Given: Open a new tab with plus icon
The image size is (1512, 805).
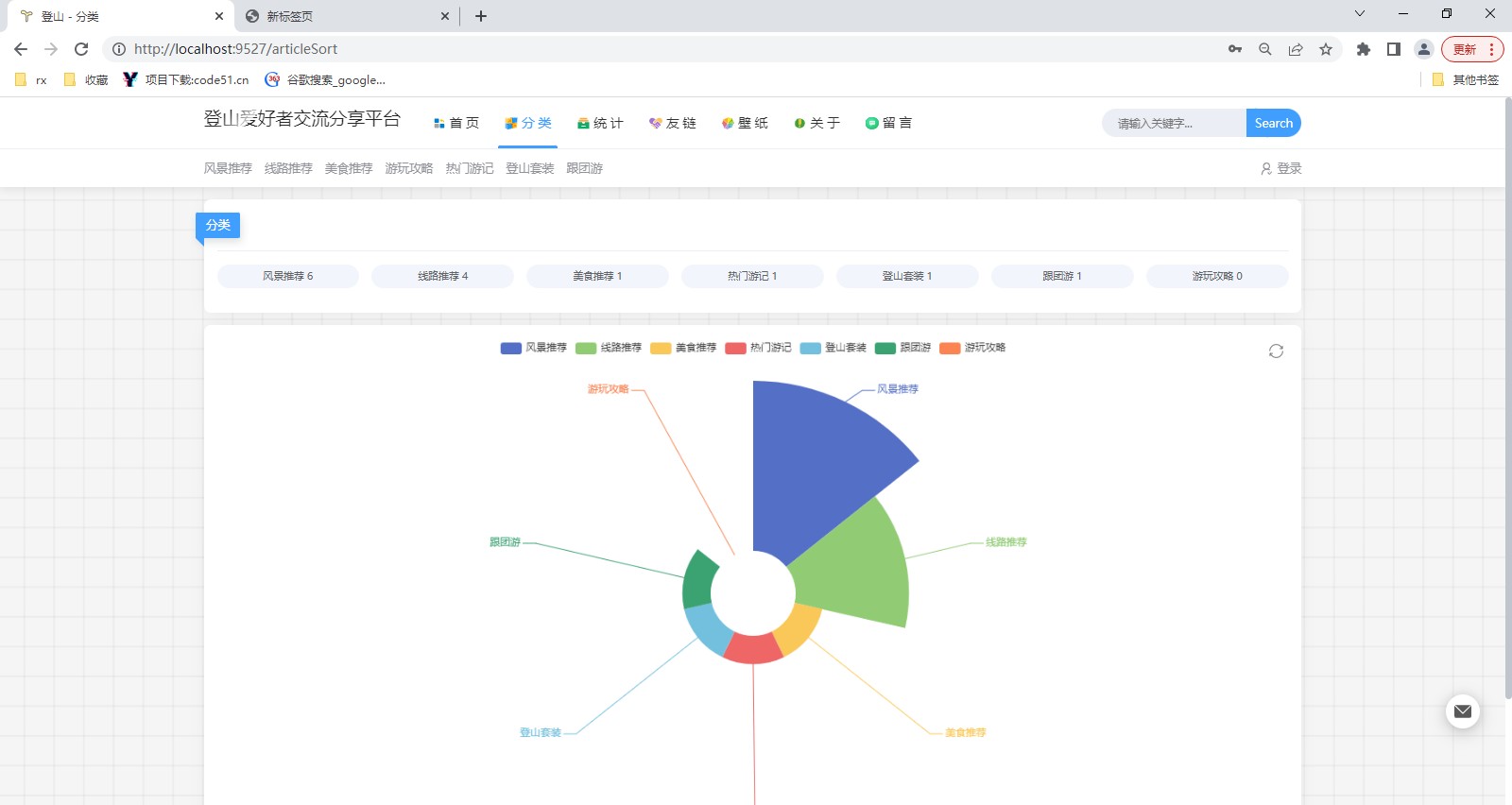Looking at the screenshot, I should tap(481, 16).
